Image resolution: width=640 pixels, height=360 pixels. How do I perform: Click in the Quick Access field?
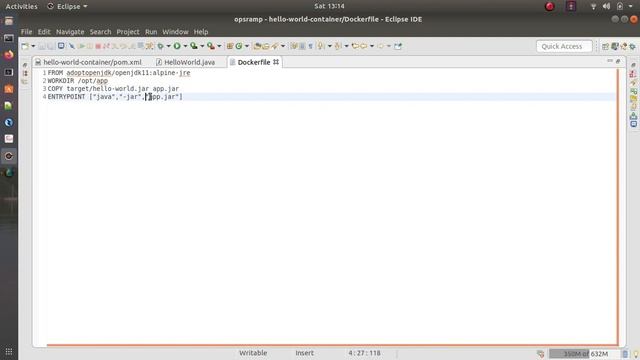point(564,47)
